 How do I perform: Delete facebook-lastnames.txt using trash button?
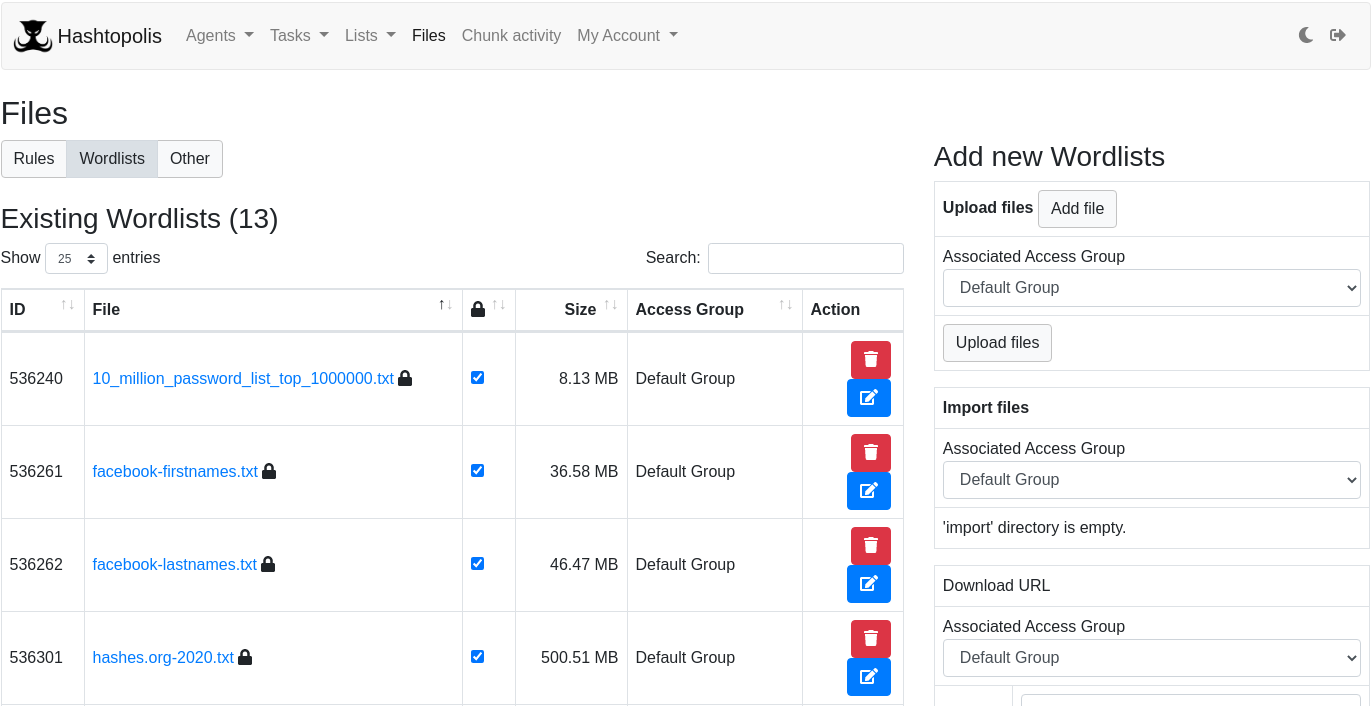pos(870,546)
